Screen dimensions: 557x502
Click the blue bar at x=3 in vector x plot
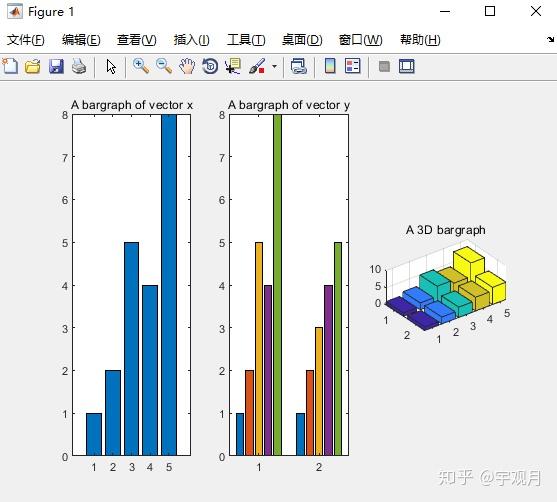point(131,349)
